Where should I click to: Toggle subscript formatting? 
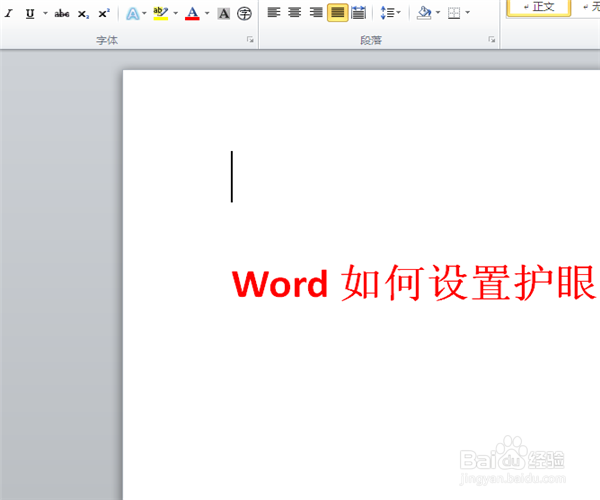(x=83, y=14)
